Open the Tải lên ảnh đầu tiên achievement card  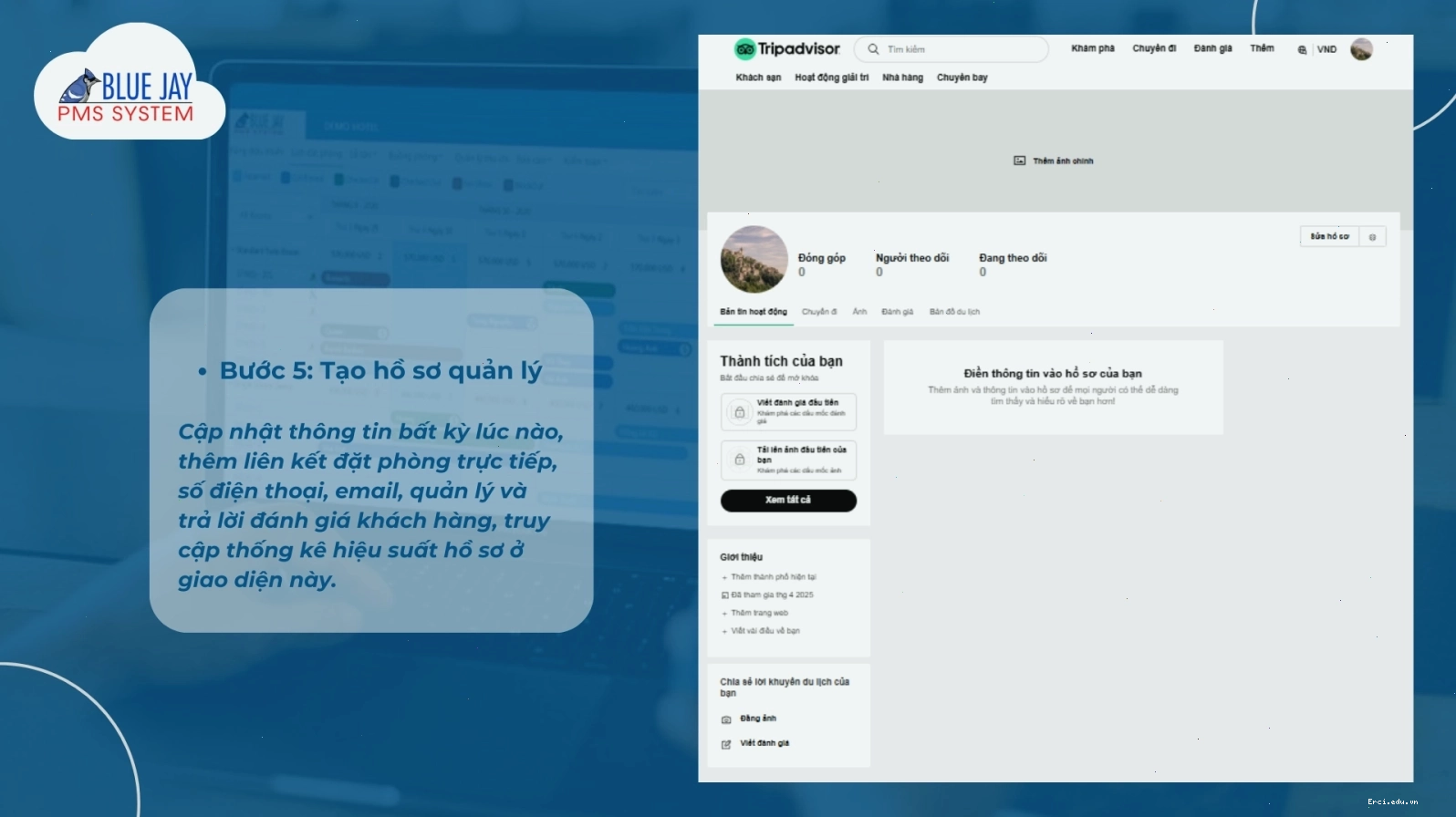point(788,460)
